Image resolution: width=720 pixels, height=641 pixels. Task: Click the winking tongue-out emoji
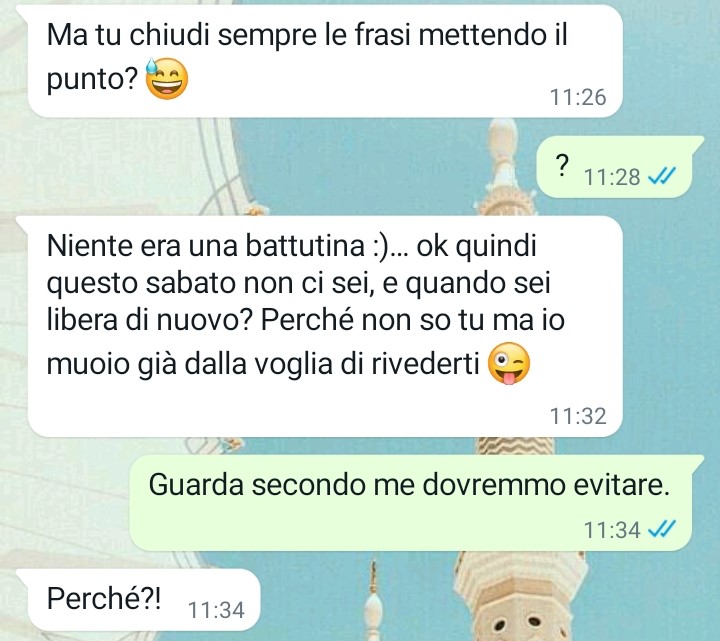(x=508, y=364)
